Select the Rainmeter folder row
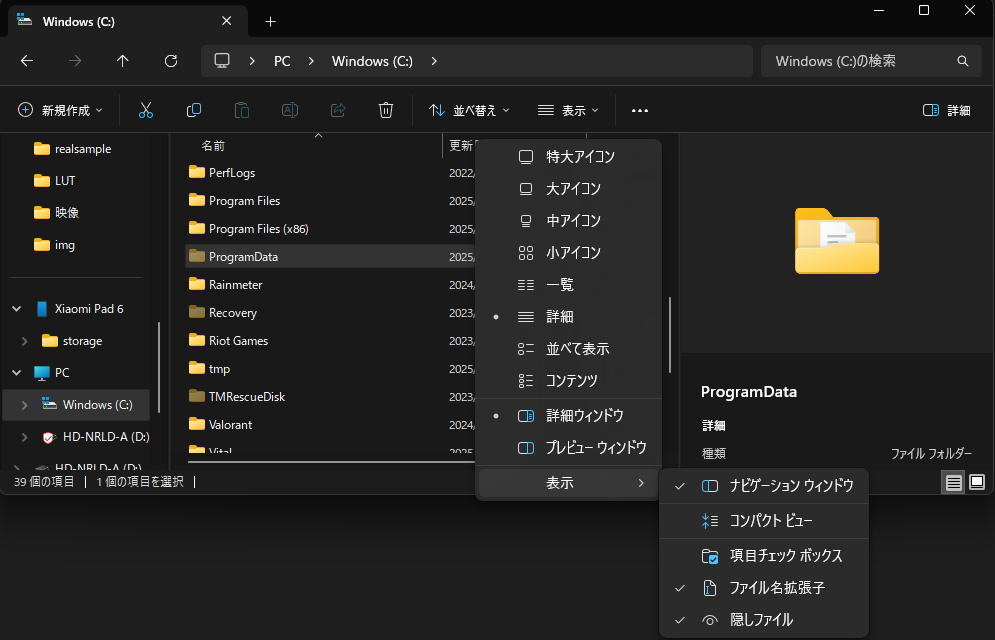 click(330, 285)
